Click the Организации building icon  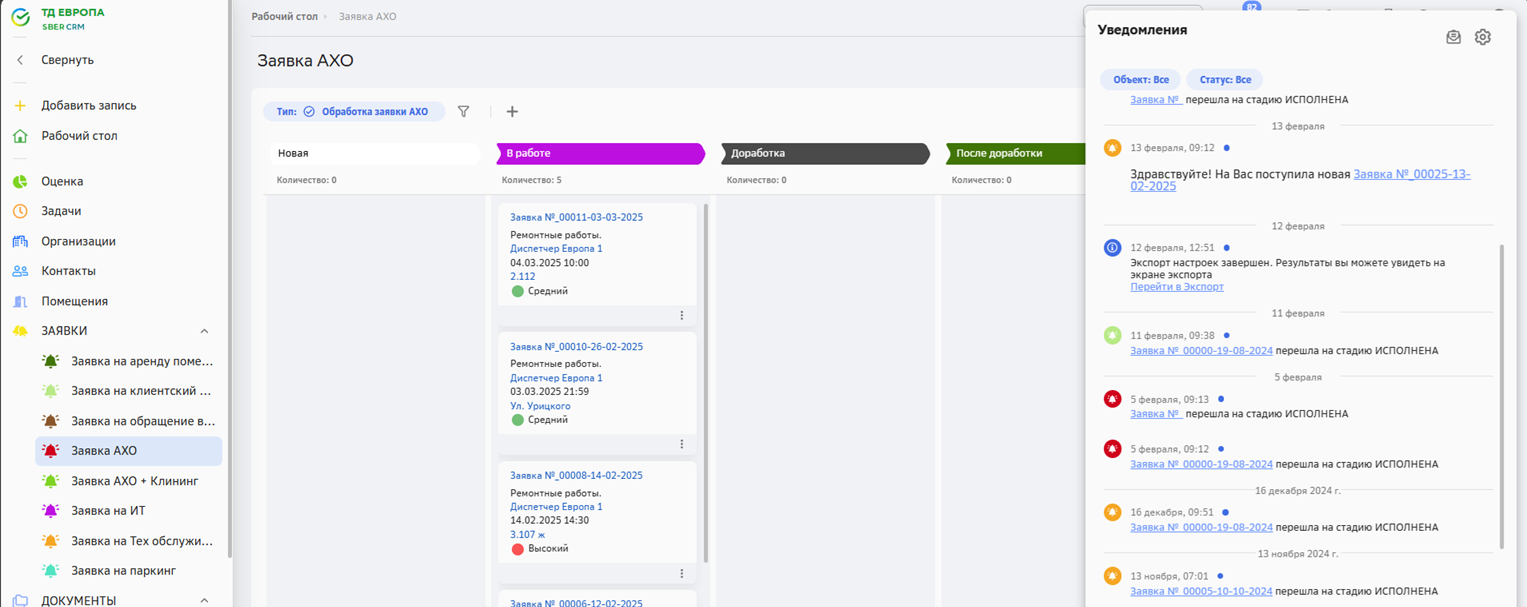tap(20, 241)
